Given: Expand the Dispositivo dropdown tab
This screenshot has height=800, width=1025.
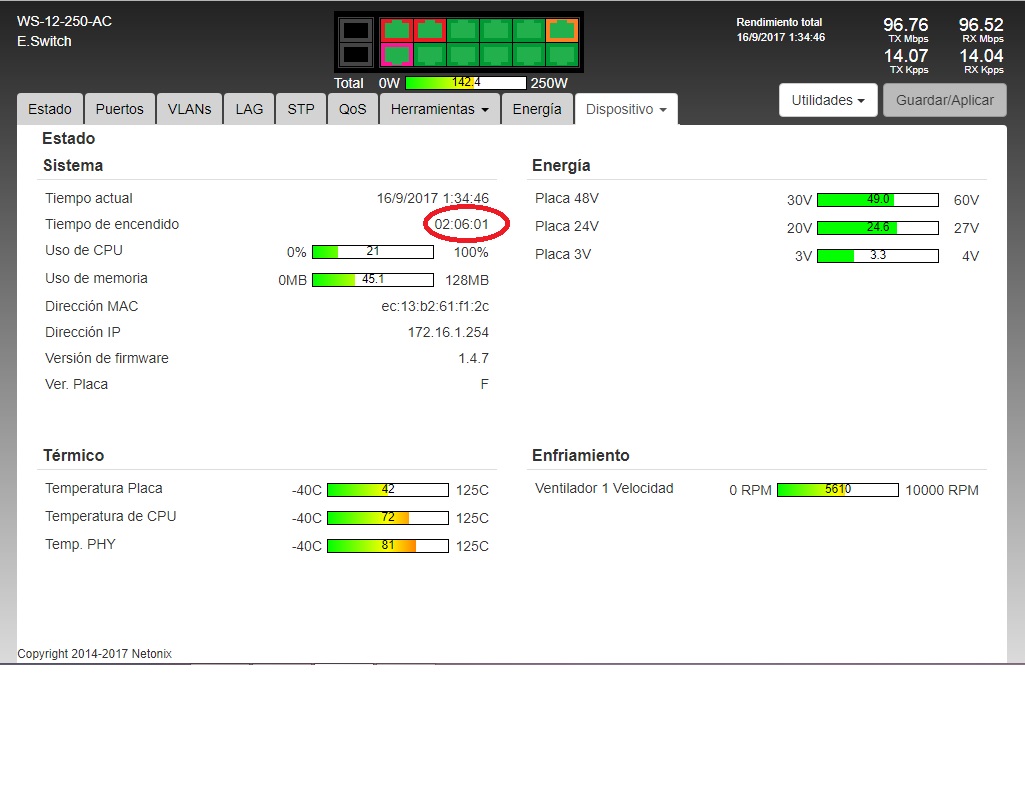Looking at the screenshot, I should coord(626,109).
